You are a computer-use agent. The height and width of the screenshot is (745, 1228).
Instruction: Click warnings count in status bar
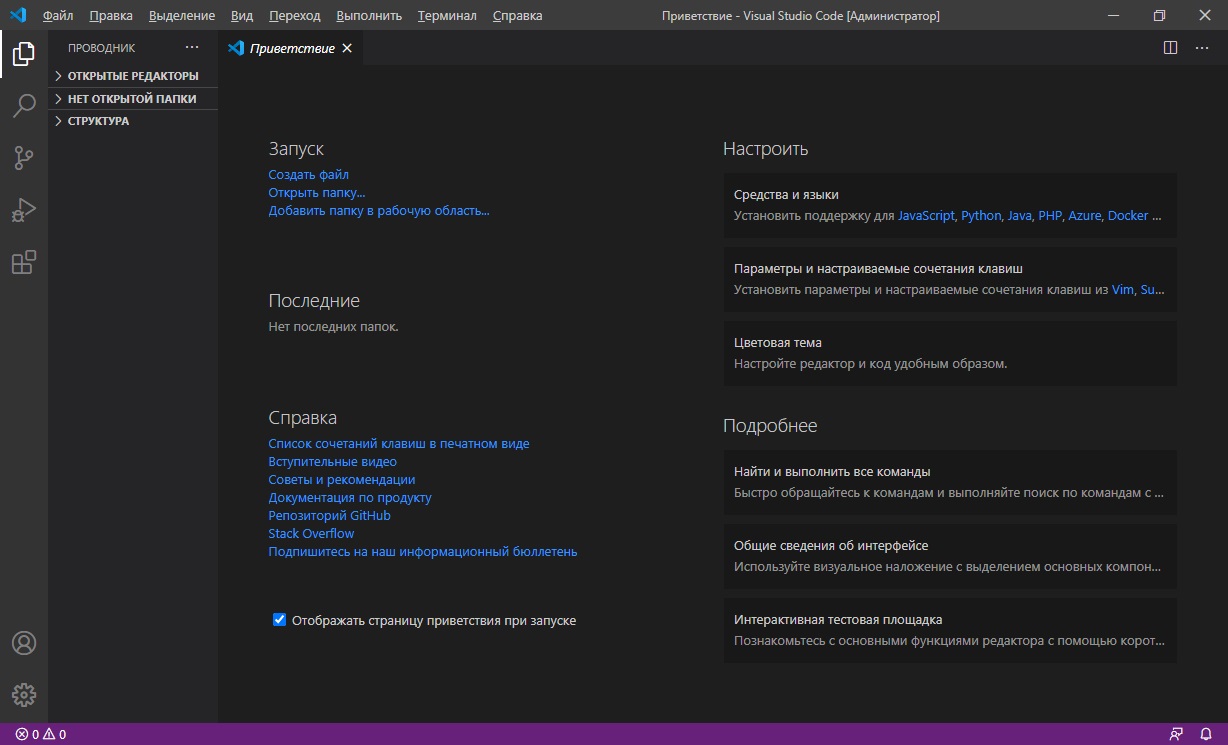pos(55,734)
